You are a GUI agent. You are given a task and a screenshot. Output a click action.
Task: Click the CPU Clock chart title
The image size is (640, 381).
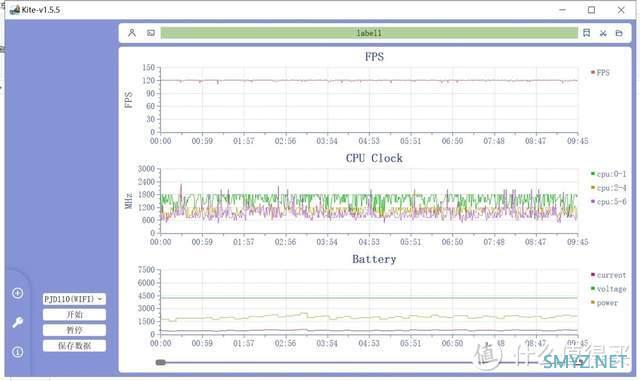(x=374, y=158)
